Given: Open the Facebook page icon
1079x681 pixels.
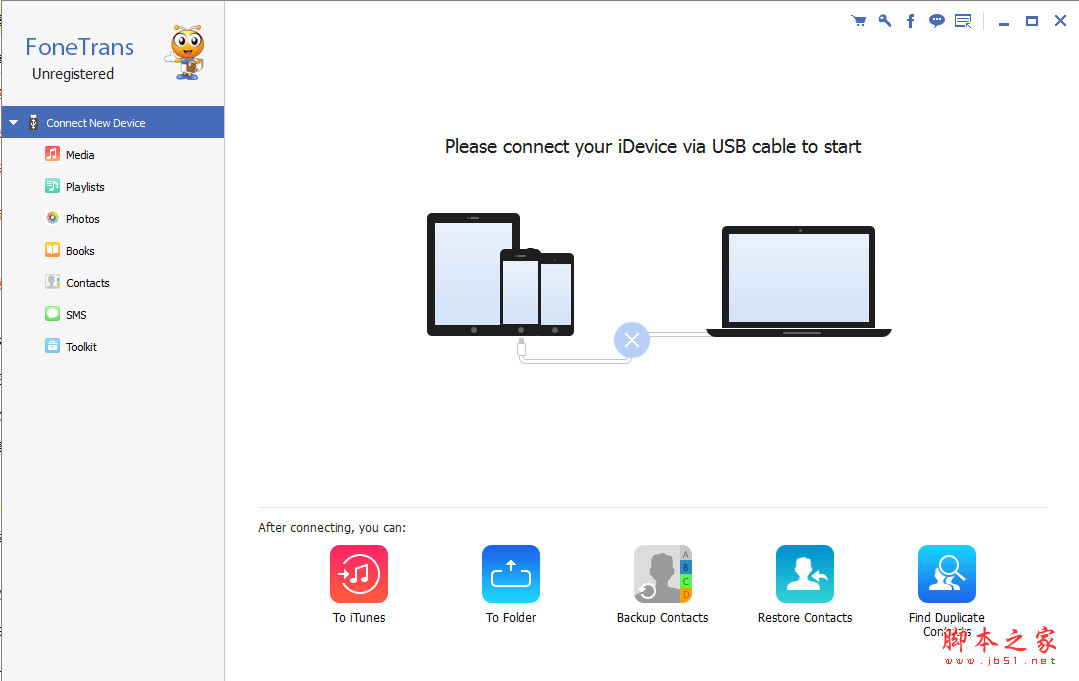Looking at the screenshot, I should pos(910,21).
